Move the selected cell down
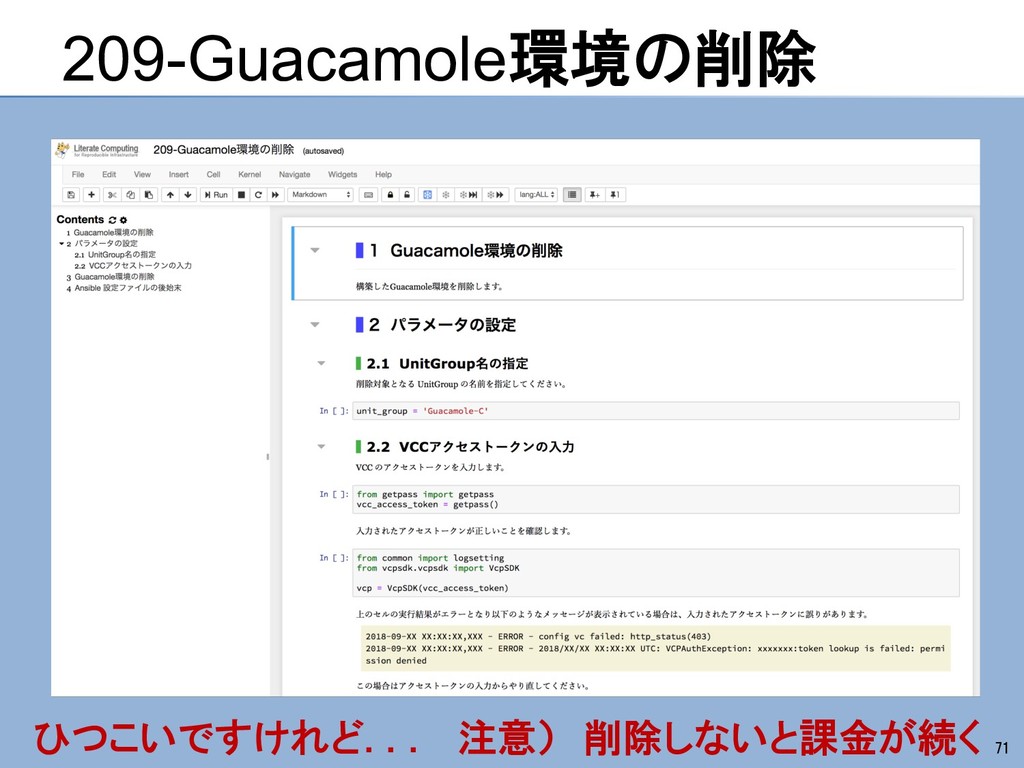The image size is (1024, 768). click(188, 195)
